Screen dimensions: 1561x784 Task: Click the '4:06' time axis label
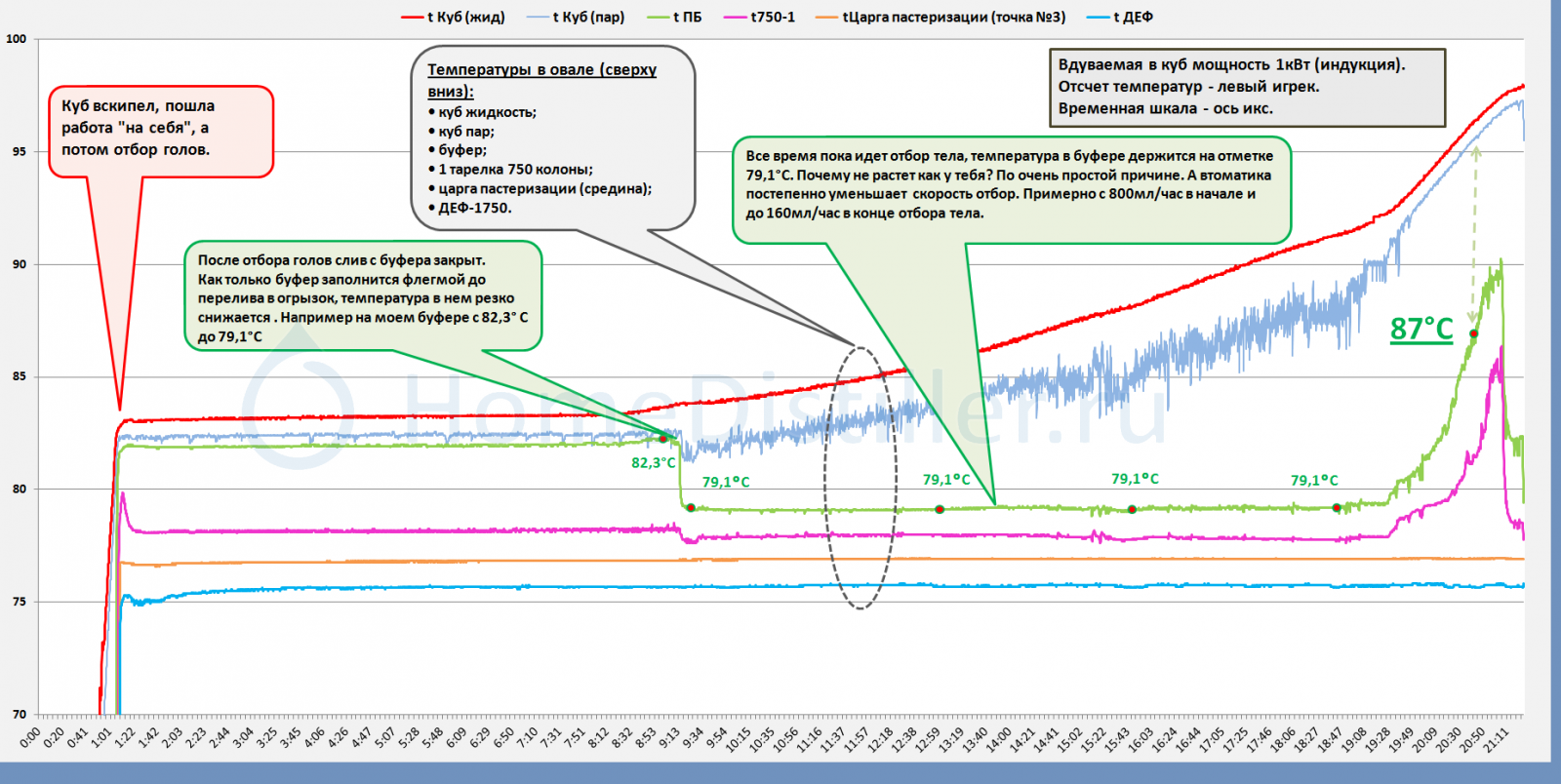click(314, 737)
